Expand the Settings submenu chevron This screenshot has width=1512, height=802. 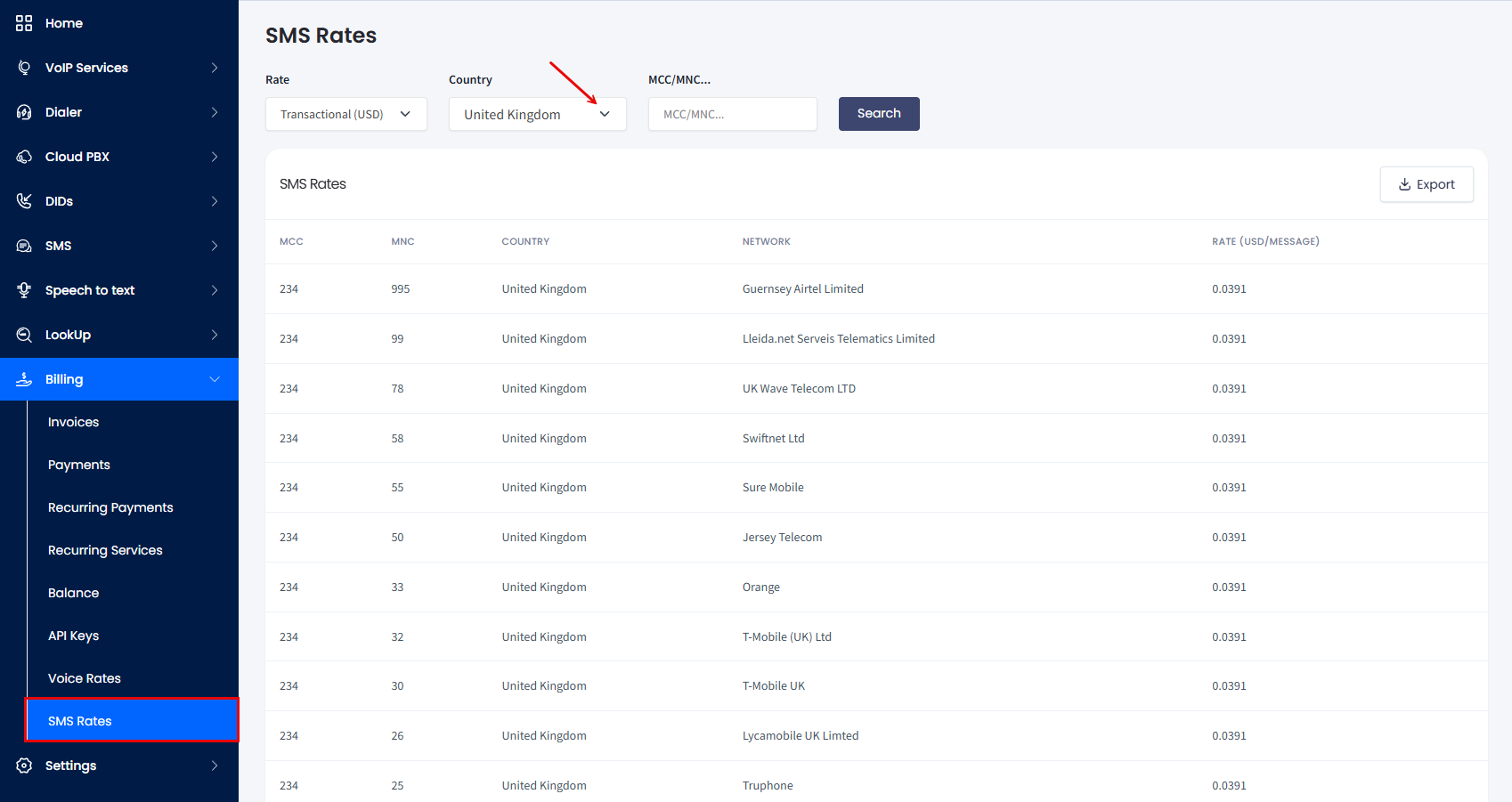click(x=215, y=766)
